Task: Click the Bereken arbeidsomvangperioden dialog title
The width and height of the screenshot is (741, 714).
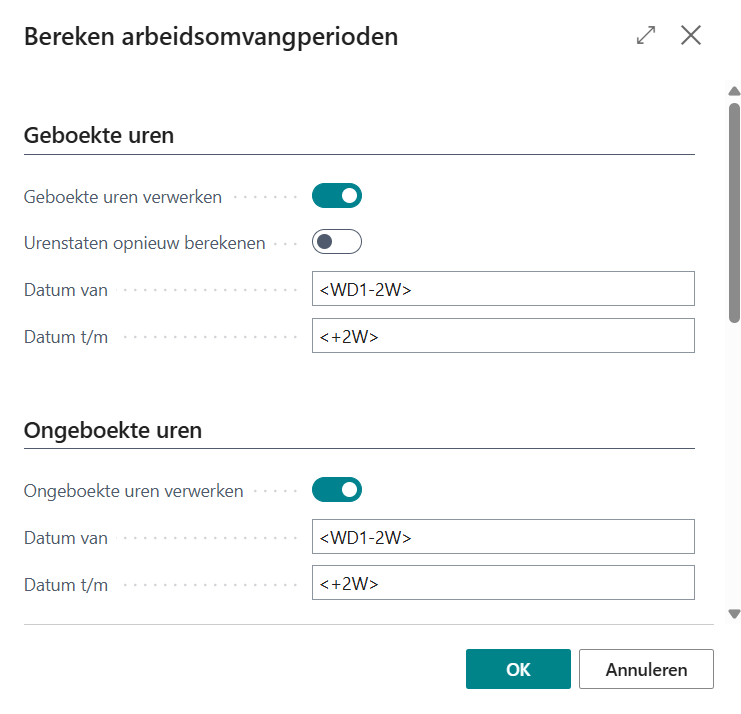Action: coord(211,37)
